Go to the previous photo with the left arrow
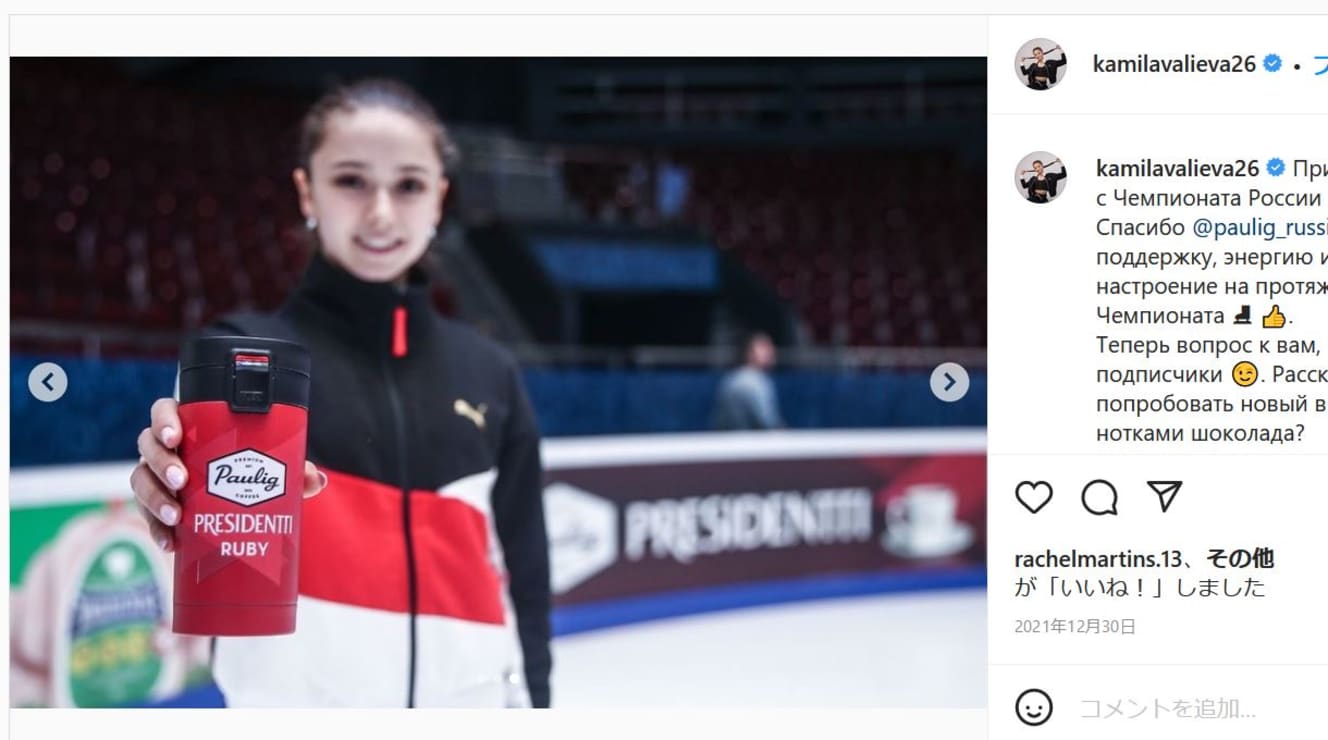The width and height of the screenshot is (1328, 740). click(x=48, y=382)
